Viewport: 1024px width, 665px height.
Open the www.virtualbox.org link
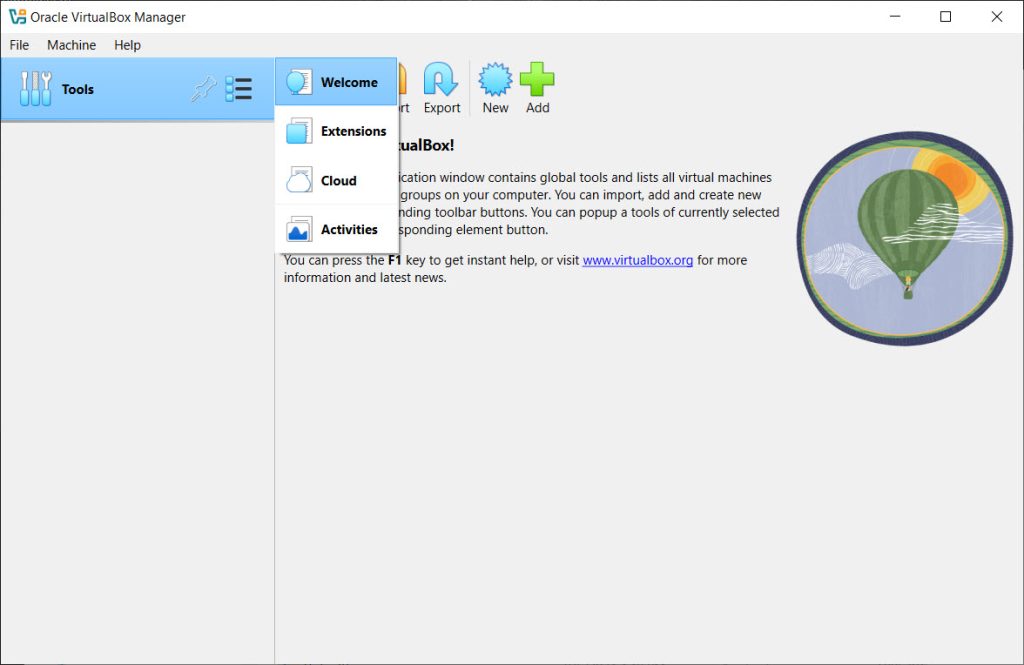pyautogui.click(x=637, y=260)
